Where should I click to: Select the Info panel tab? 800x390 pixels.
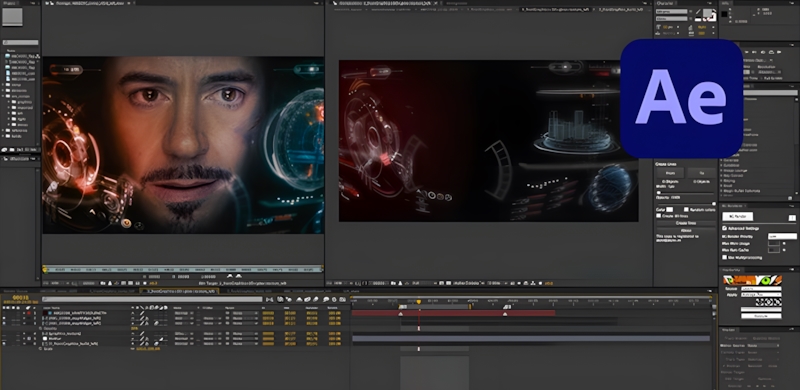pos(725,3)
